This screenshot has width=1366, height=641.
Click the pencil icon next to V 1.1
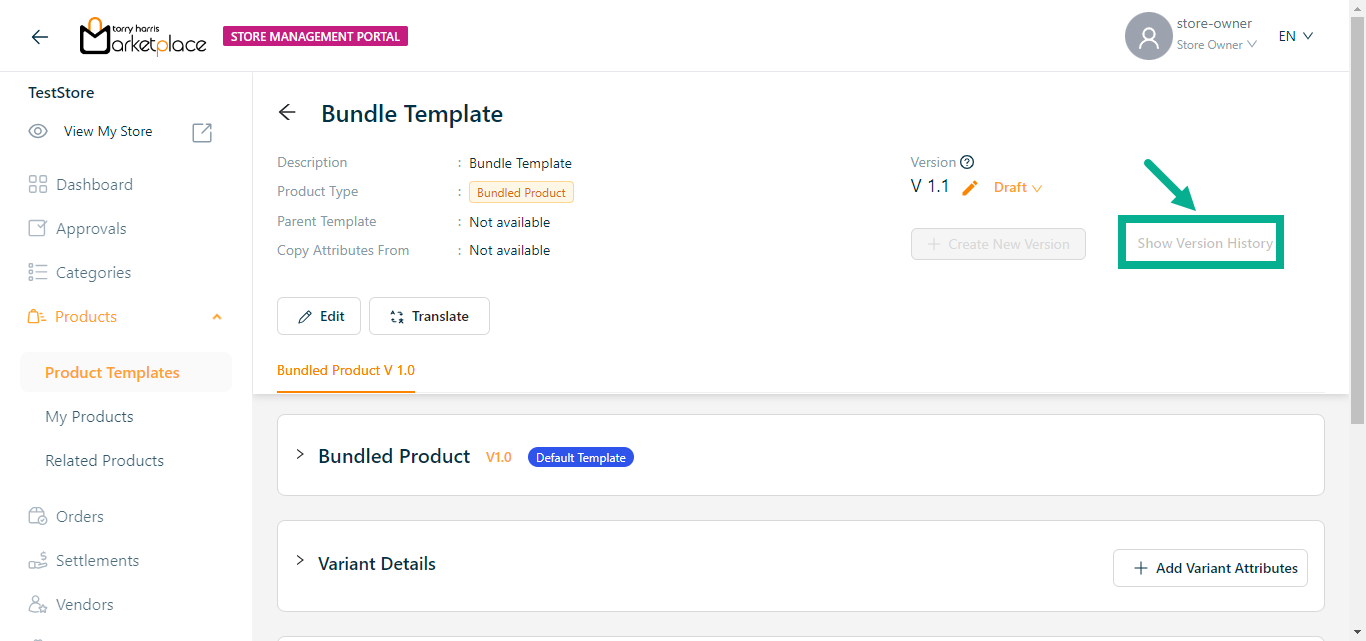(x=969, y=188)
